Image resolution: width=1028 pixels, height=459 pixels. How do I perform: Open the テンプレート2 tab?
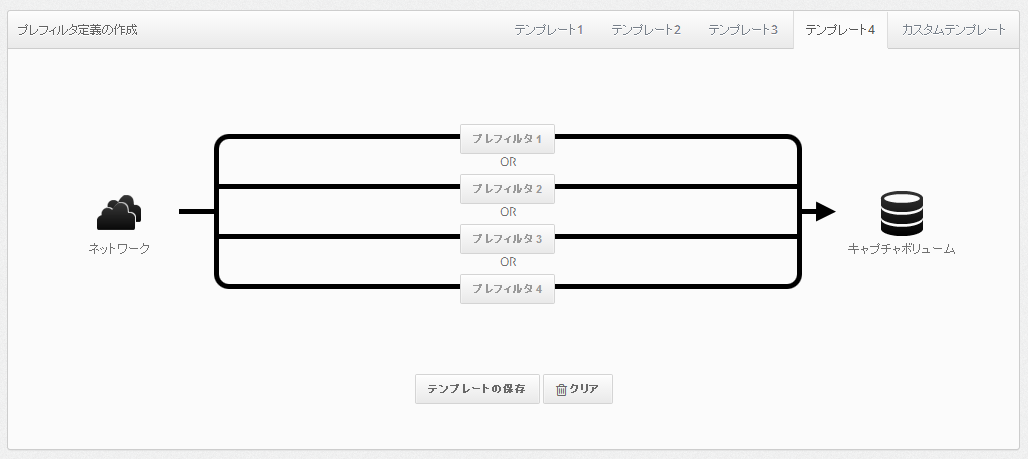[646, 30]
